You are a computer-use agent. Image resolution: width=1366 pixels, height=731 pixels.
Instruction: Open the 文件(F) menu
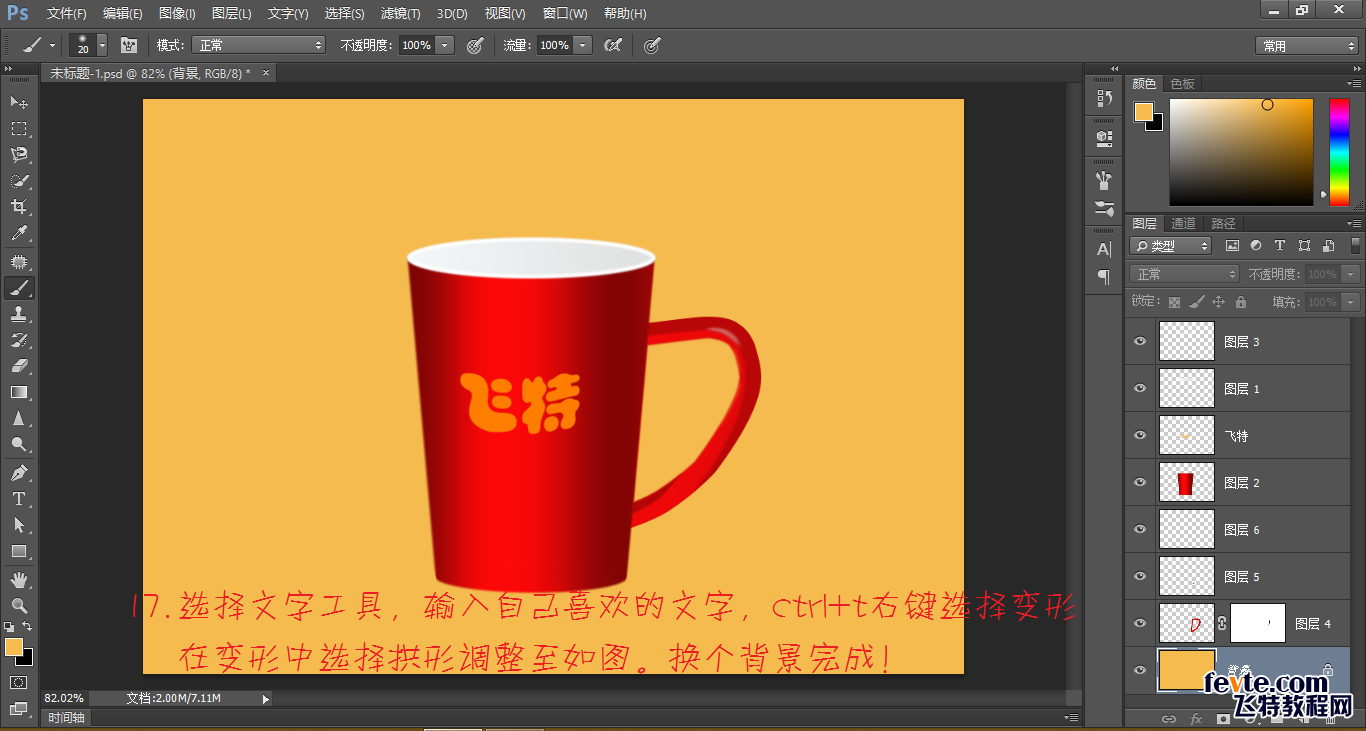(67, 14)
